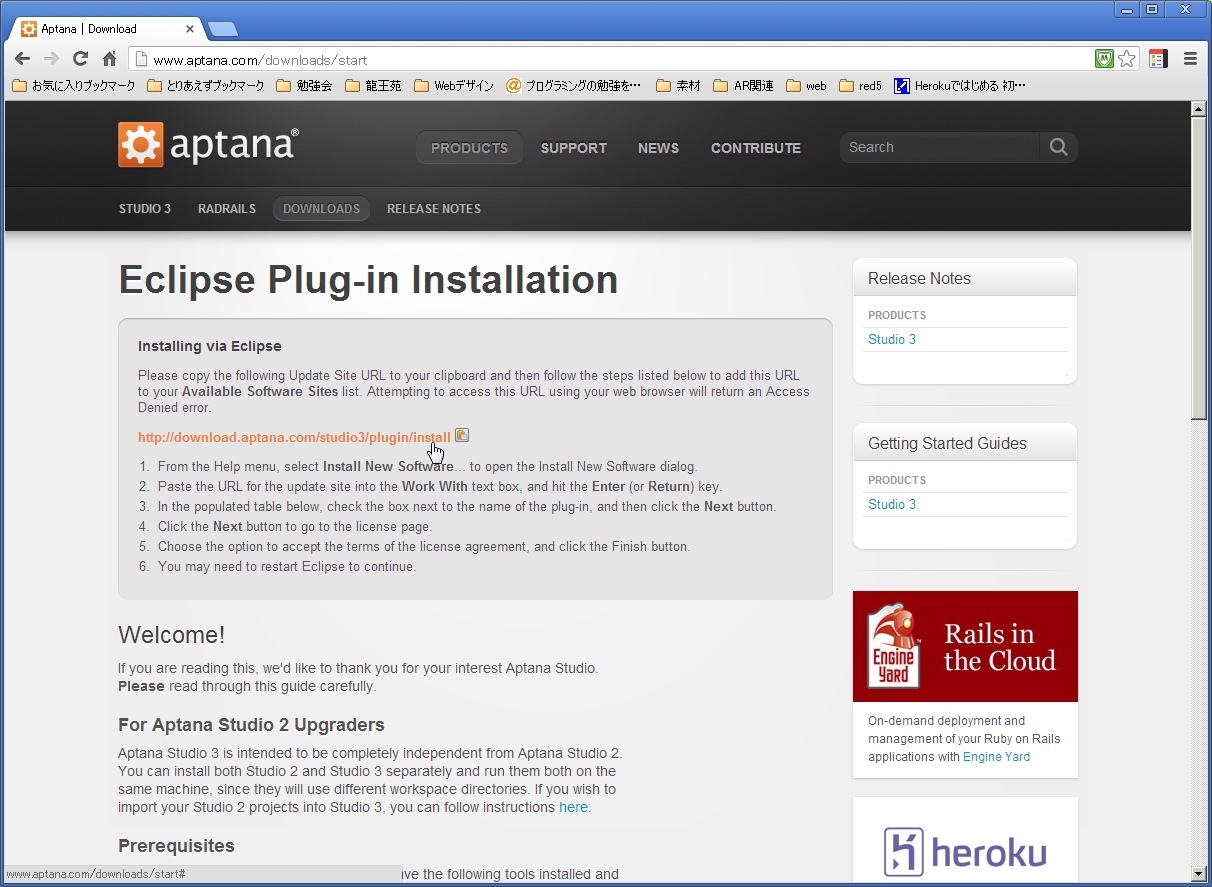Click the "Release Notes" sidebar title
Screen dimensions: 1212x887
(x=919, y=278)
